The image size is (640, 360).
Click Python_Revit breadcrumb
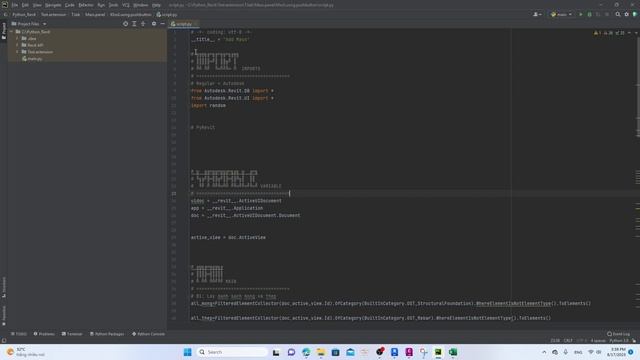pyautogui.click(x=24, y=15)
